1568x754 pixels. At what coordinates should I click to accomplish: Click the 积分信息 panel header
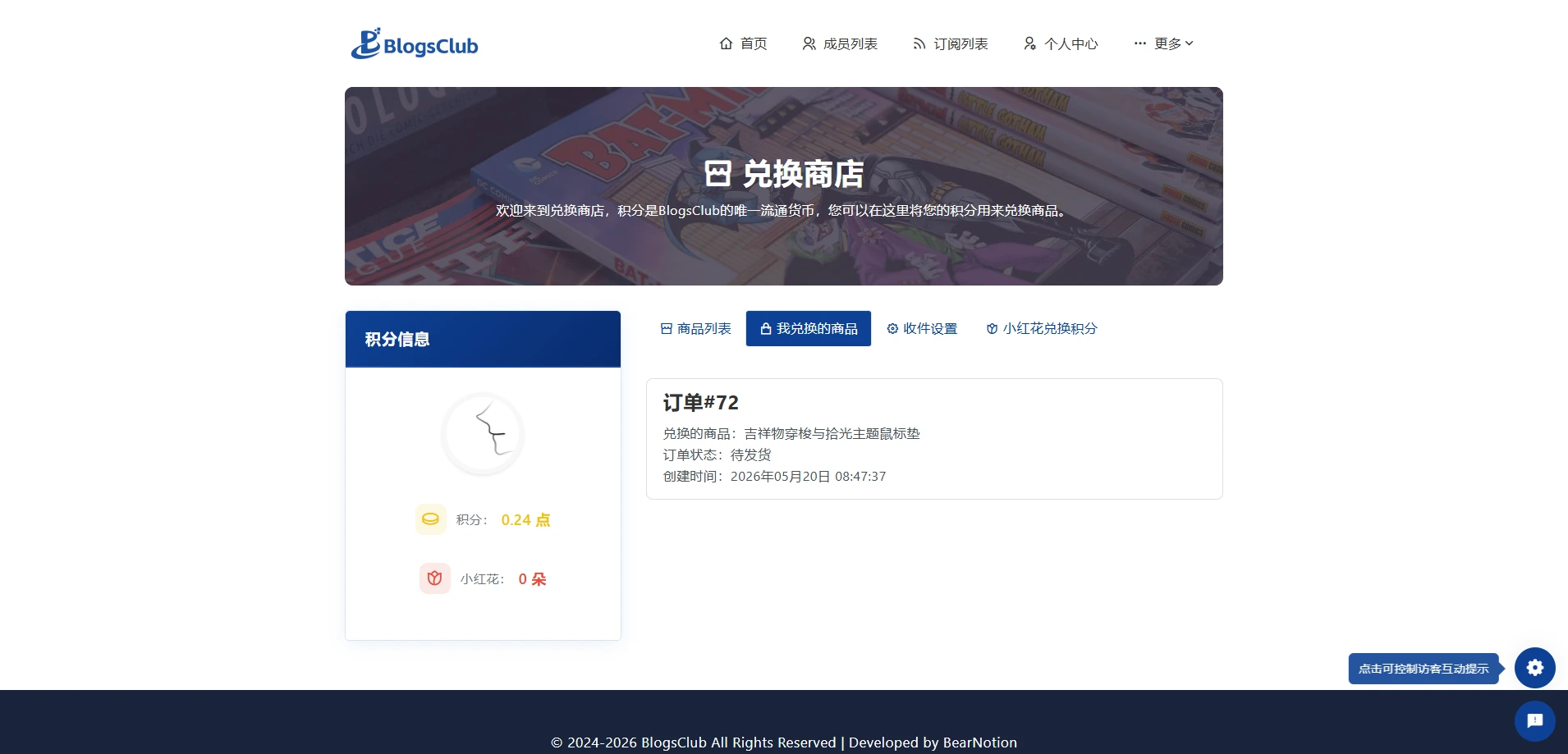tap(483, 339)
